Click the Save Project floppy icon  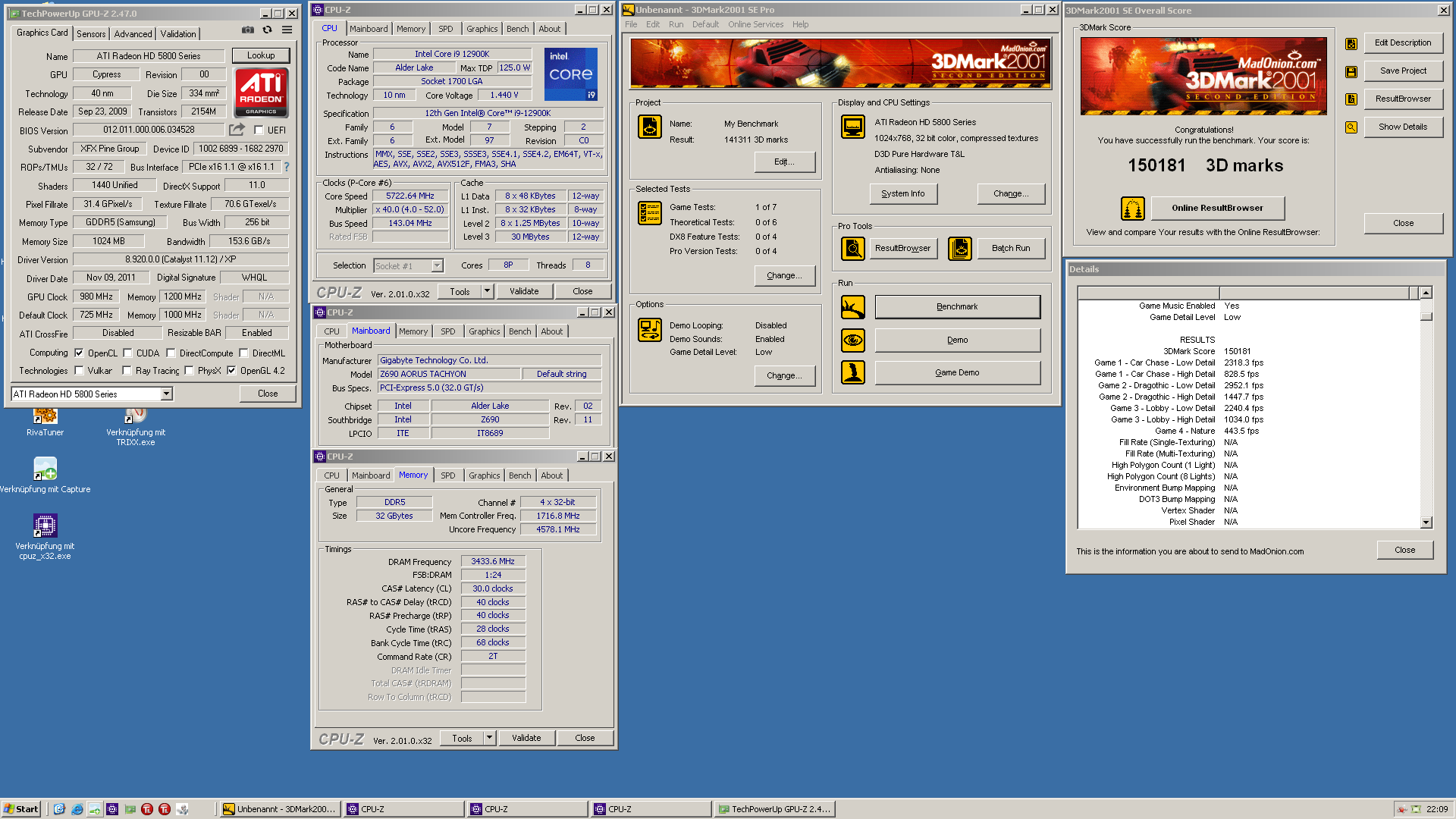pos(1351,71)
